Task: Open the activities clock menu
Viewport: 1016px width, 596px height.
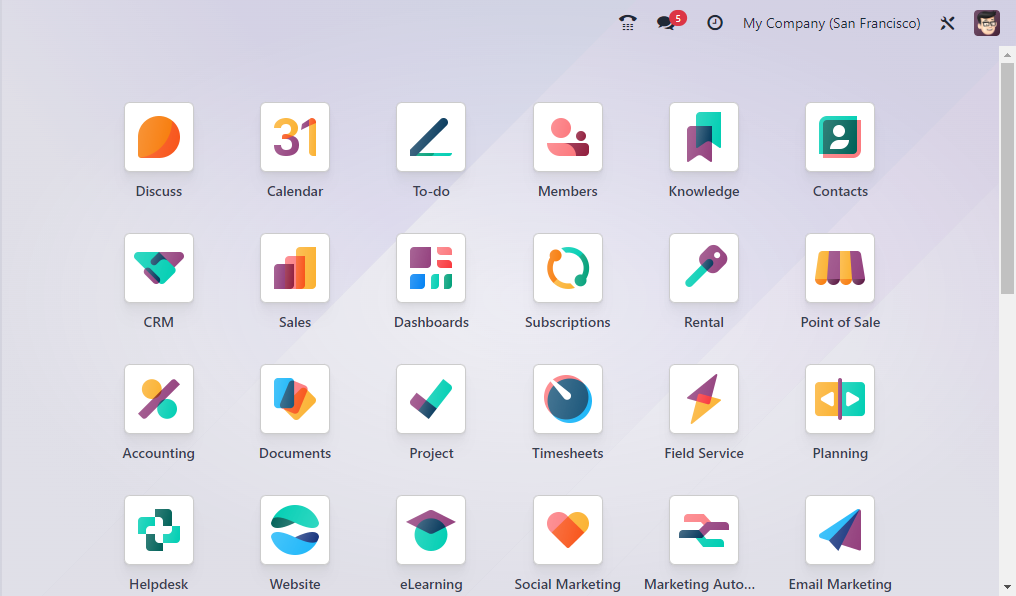Action: 714,22
